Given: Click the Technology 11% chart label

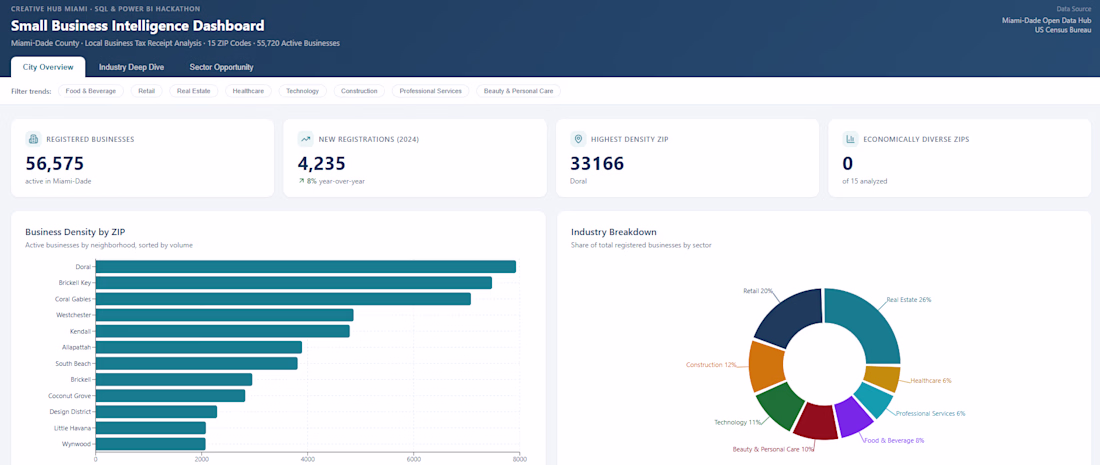Looking at the screenshot, I should [x=738, y=422].
